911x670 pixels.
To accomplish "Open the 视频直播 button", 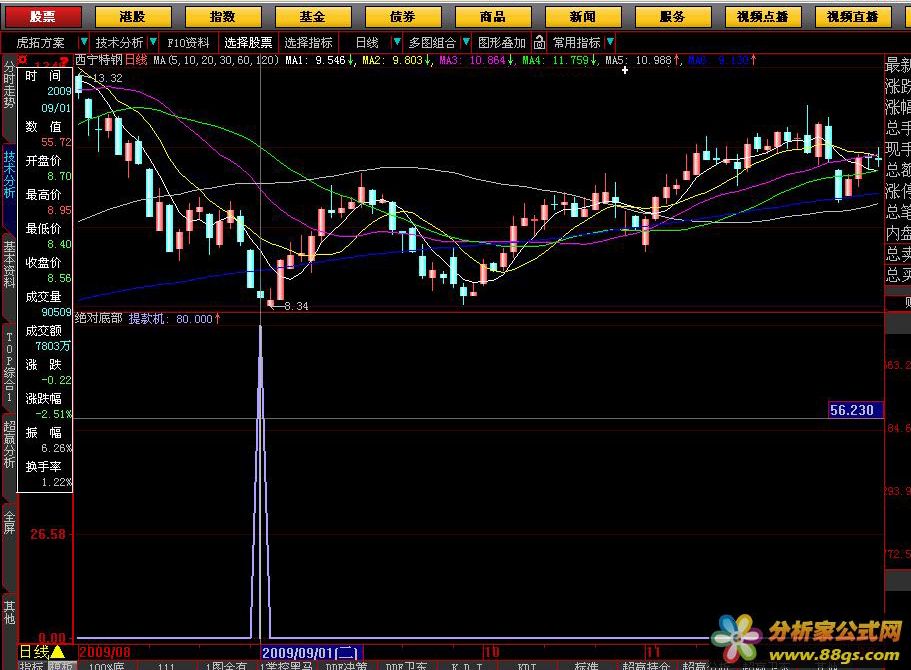I will (852, 17).
